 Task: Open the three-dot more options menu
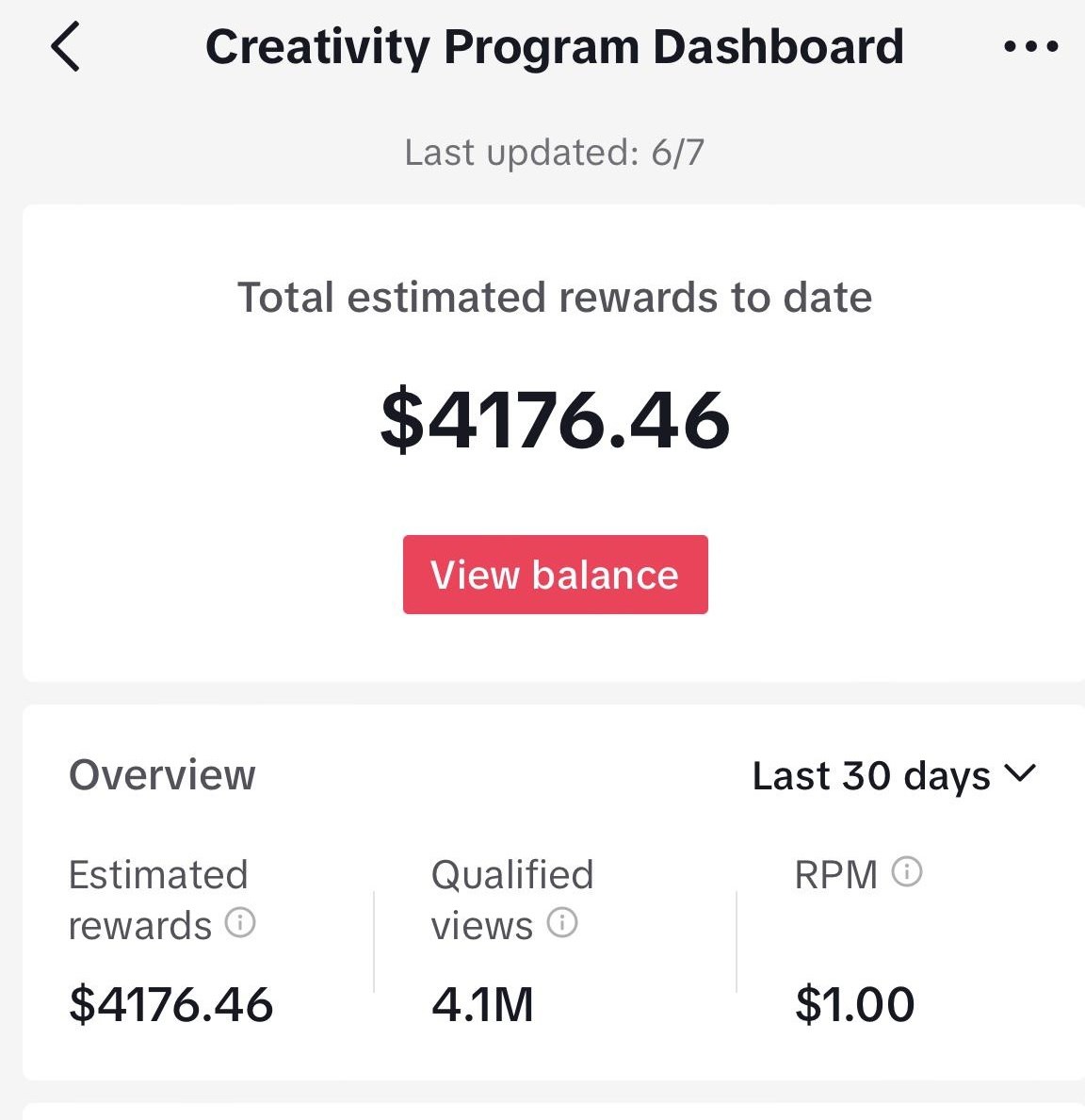(x=1031, y=46)
